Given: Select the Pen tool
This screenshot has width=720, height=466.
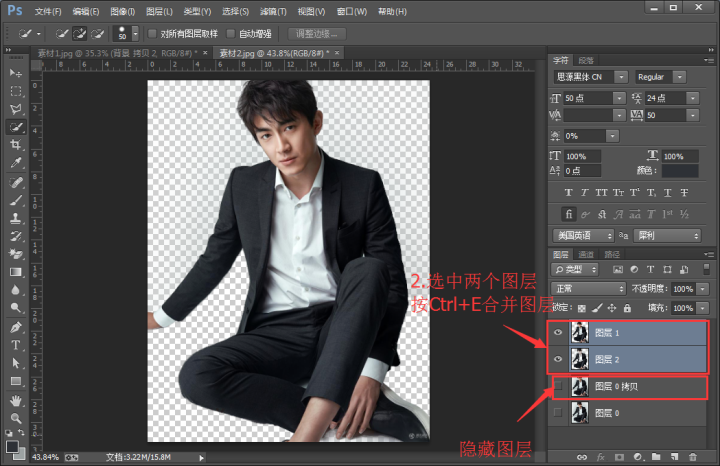Looking at the screenshot, I should click(x=16, y=327).
